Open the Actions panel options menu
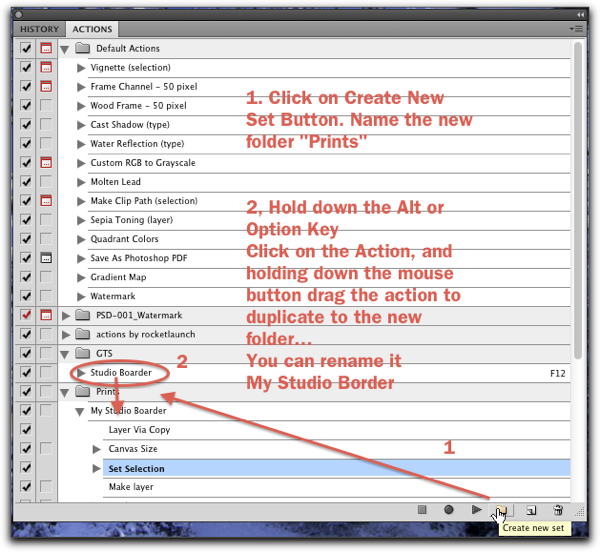The image size is (600, 552). (x=576, y=29)
